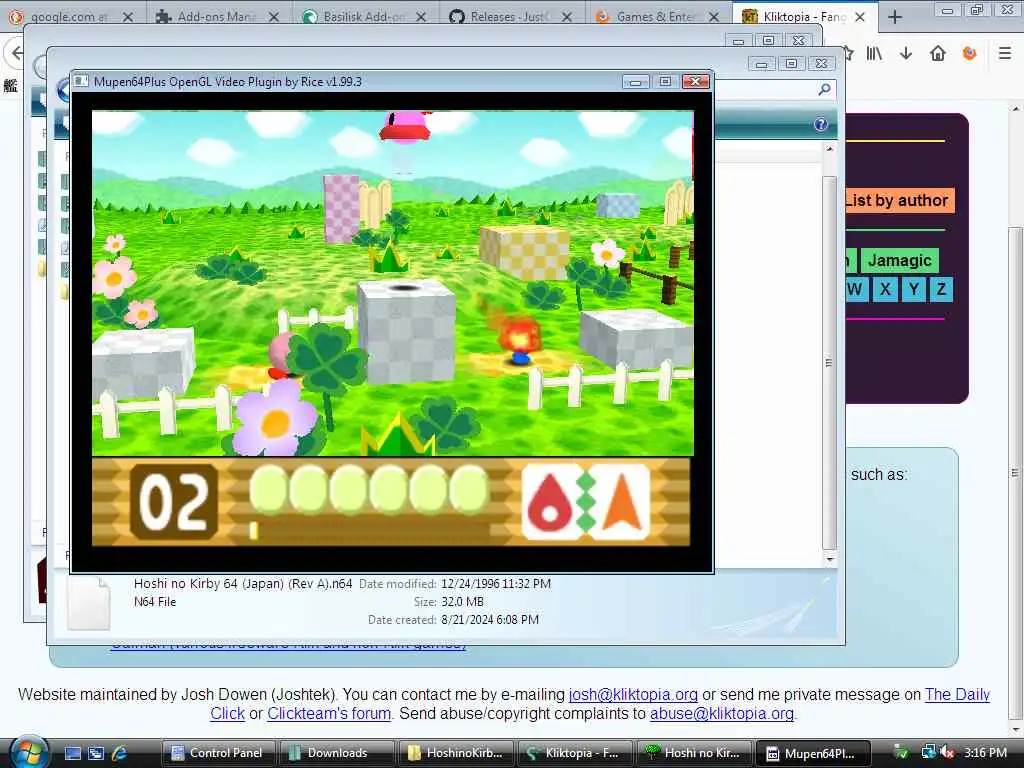Click the game health bar pips
The height and width of the screenshot is (768, 1024).
point(368,489)
